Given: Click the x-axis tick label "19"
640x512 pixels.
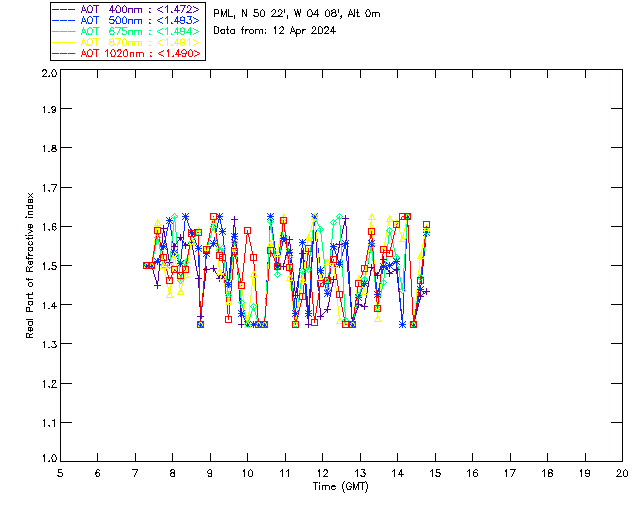Looking at the screenshot, I should [x=585, y=473].
